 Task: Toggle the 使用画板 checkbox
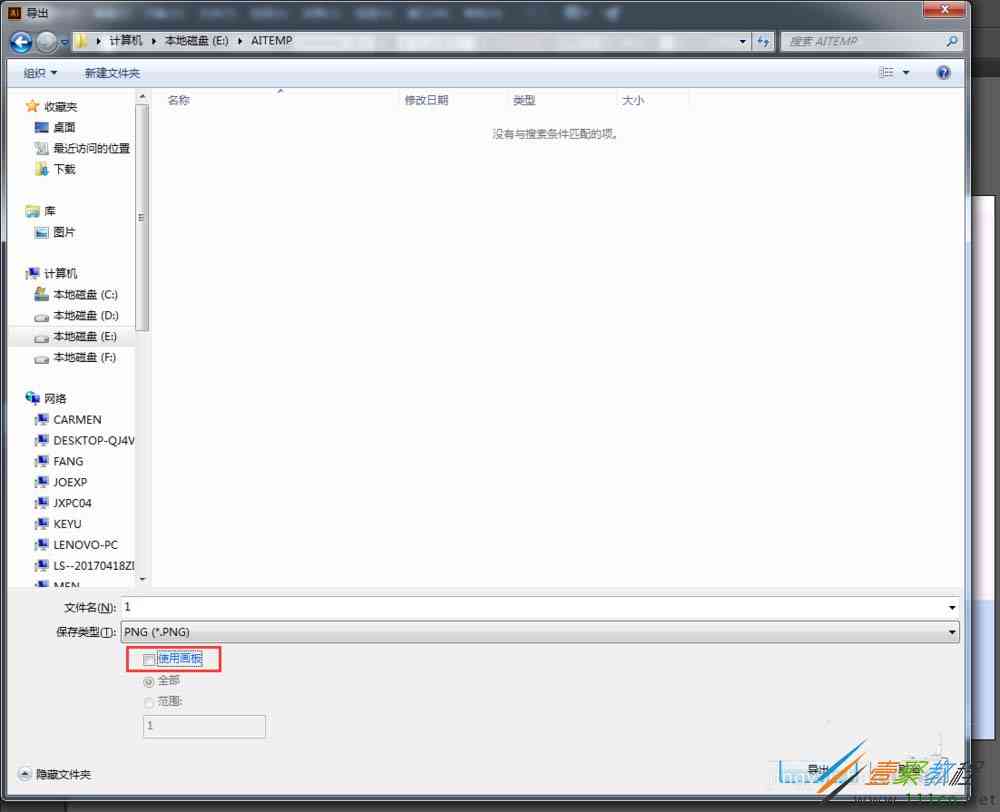click(x=149, y=660)
